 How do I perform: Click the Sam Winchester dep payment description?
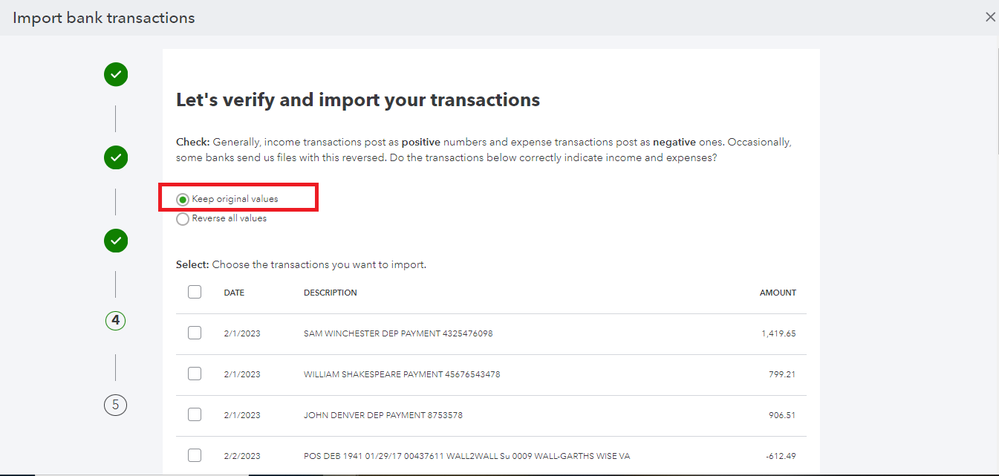tap(398, 334)
